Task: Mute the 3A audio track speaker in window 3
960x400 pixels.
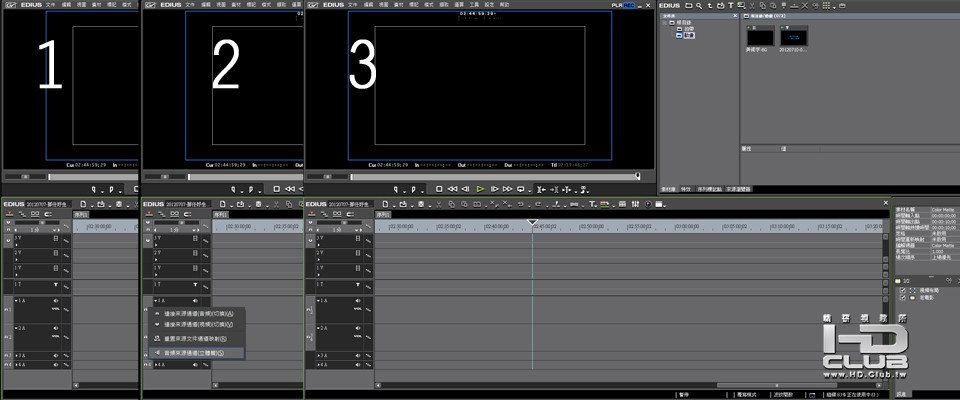Action: point(358,355)
